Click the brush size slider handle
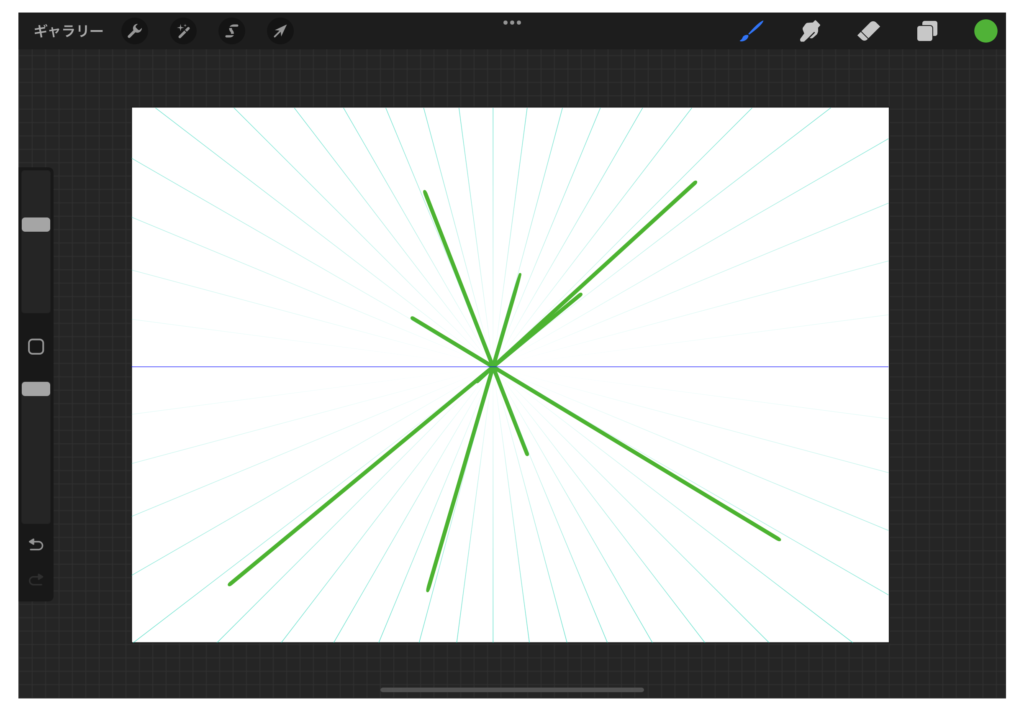This screenshot has width=1024, height=711. click(x=36, y=225)
